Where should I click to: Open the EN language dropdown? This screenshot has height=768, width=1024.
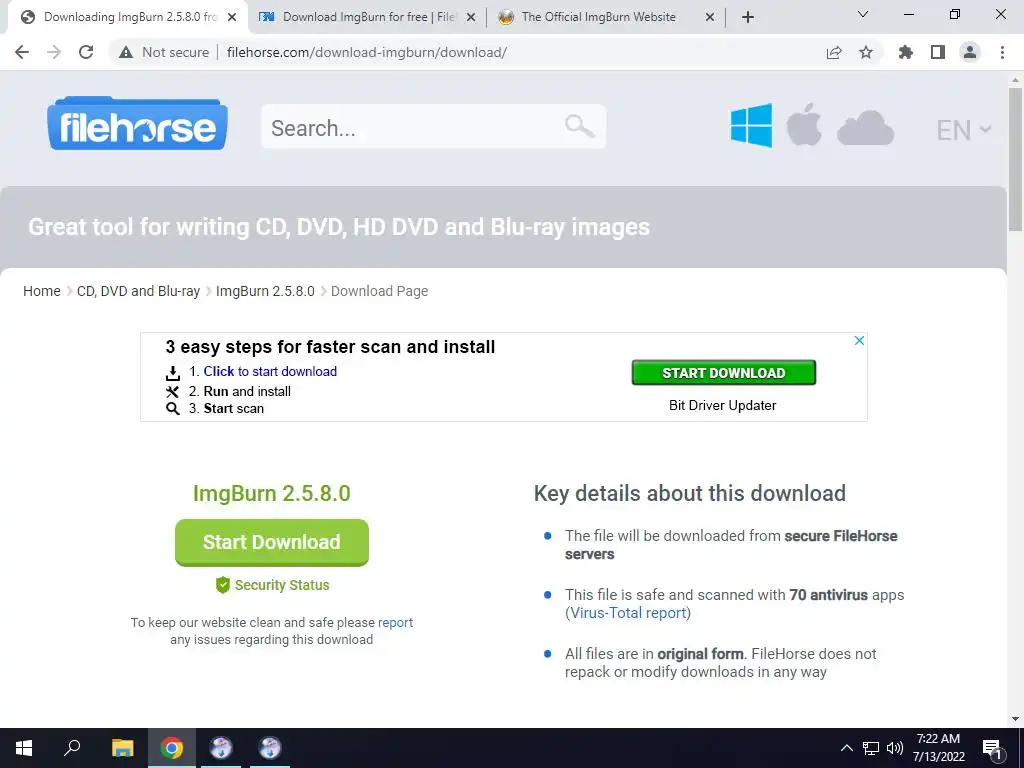click(964, 130)
